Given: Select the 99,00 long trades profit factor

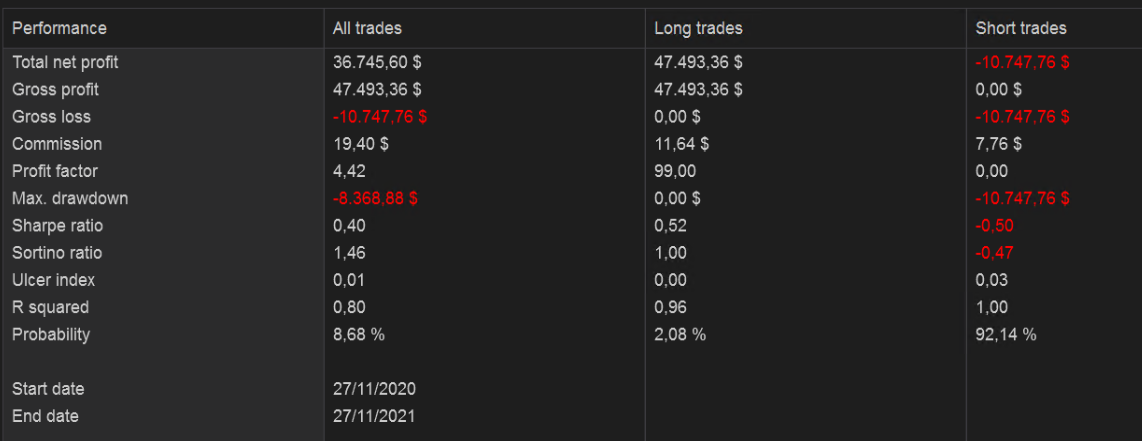Looking at the screenshot, I should 675,171.
